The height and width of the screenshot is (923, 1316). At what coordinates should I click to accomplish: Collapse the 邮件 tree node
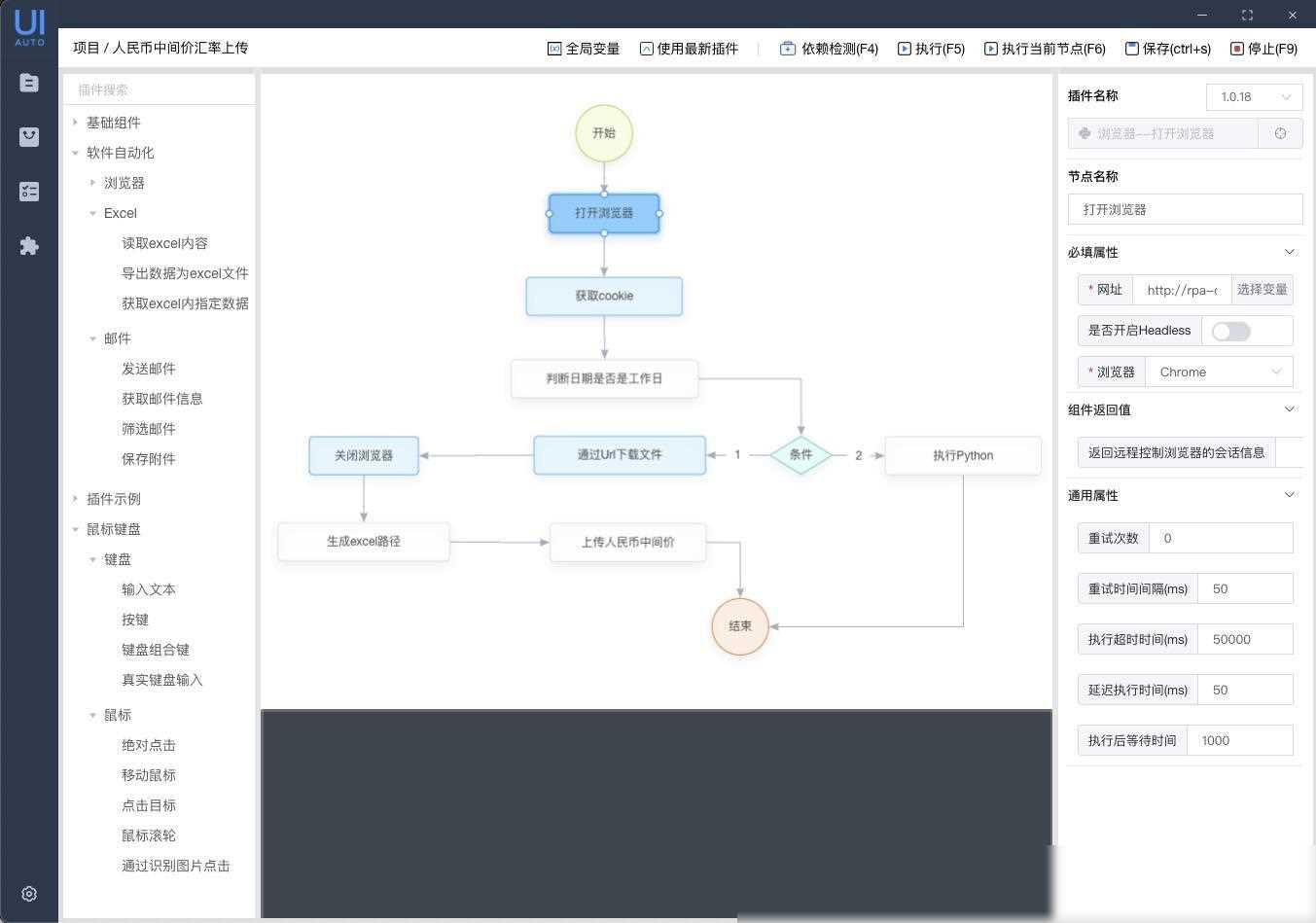pyautogui.click(x=92, y=338)
